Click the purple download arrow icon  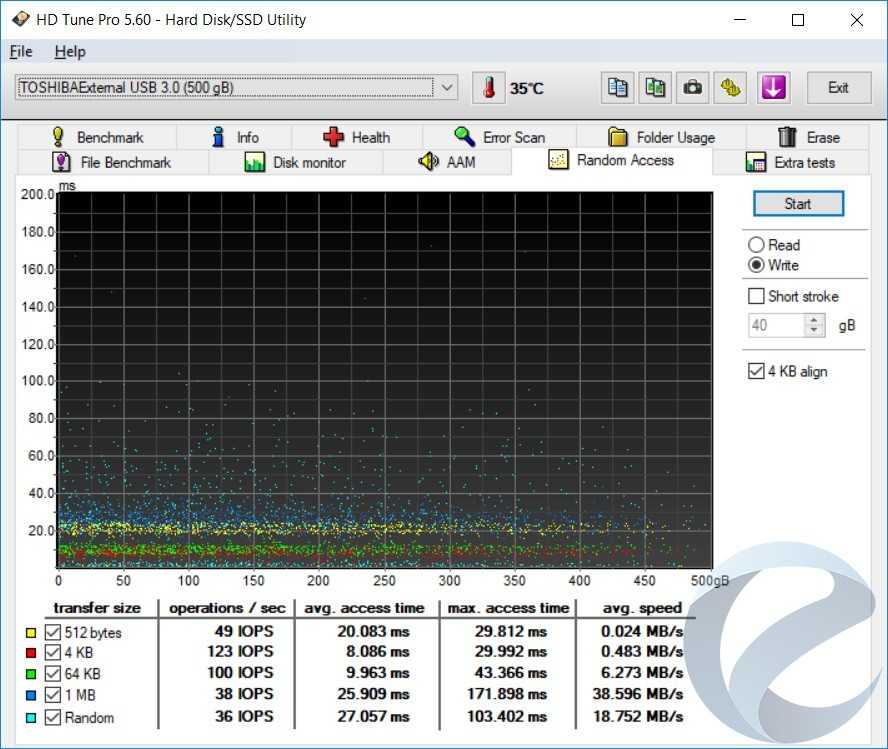point(772,88)
